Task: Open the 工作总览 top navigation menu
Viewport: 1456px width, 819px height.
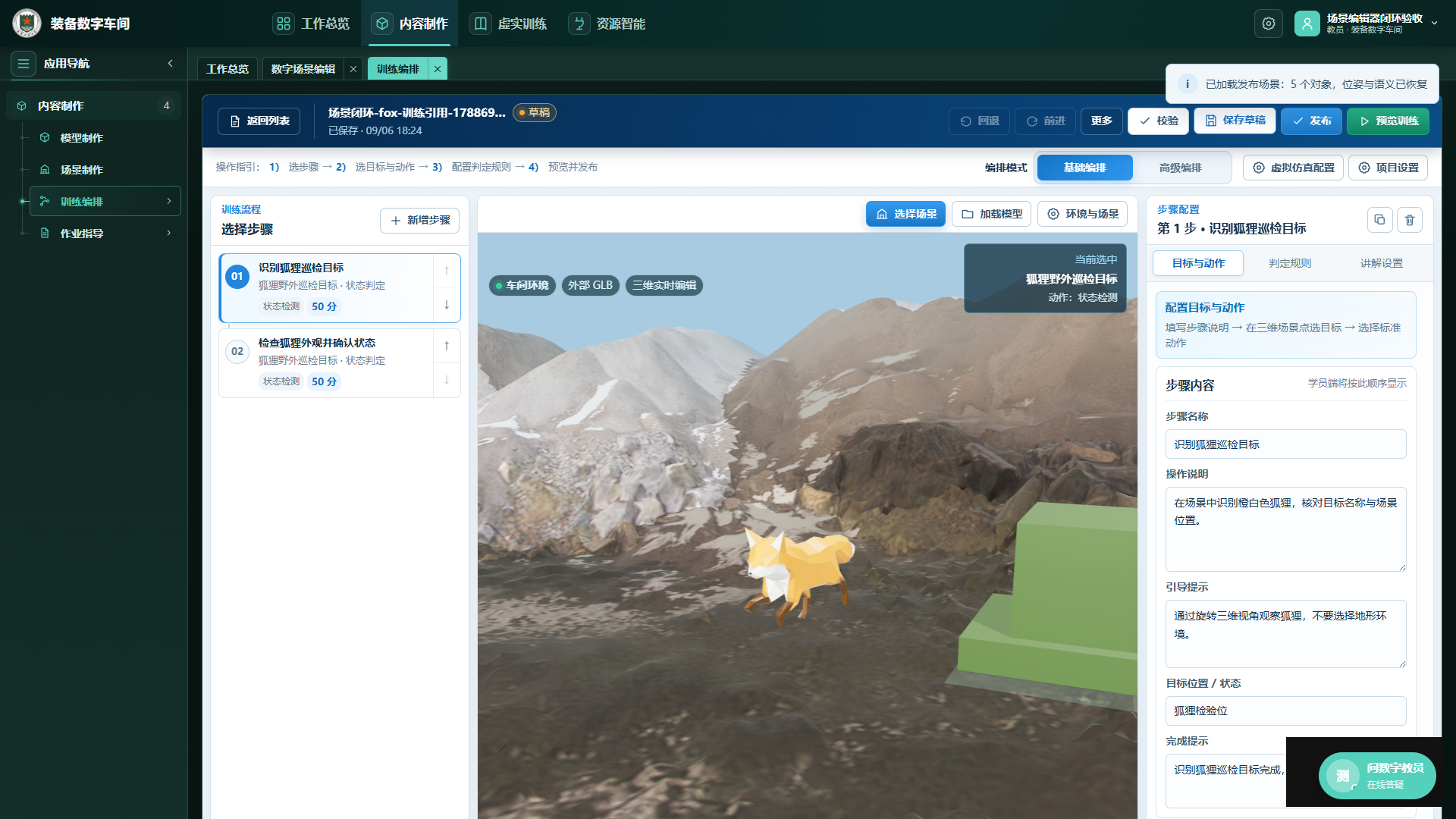Action: (x=312, y=24)
